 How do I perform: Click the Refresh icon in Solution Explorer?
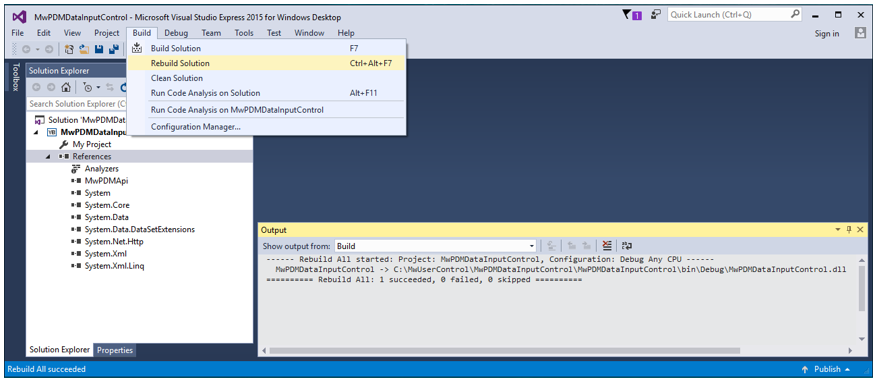(124, 87)
